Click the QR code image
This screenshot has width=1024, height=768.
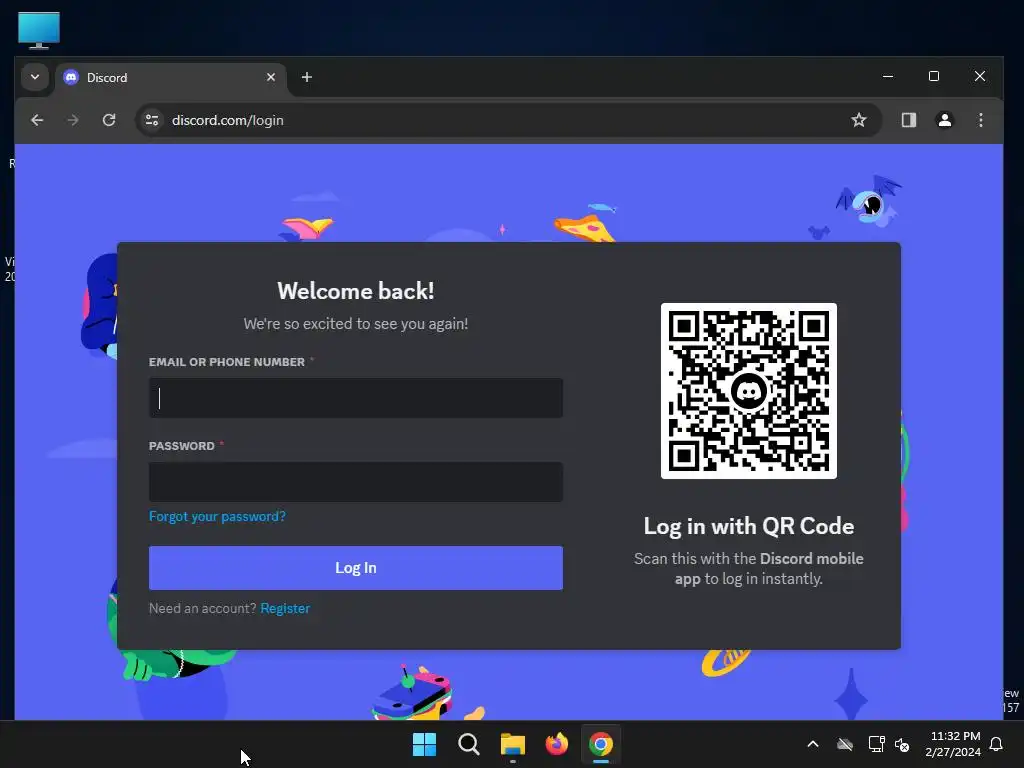[749, 391]
